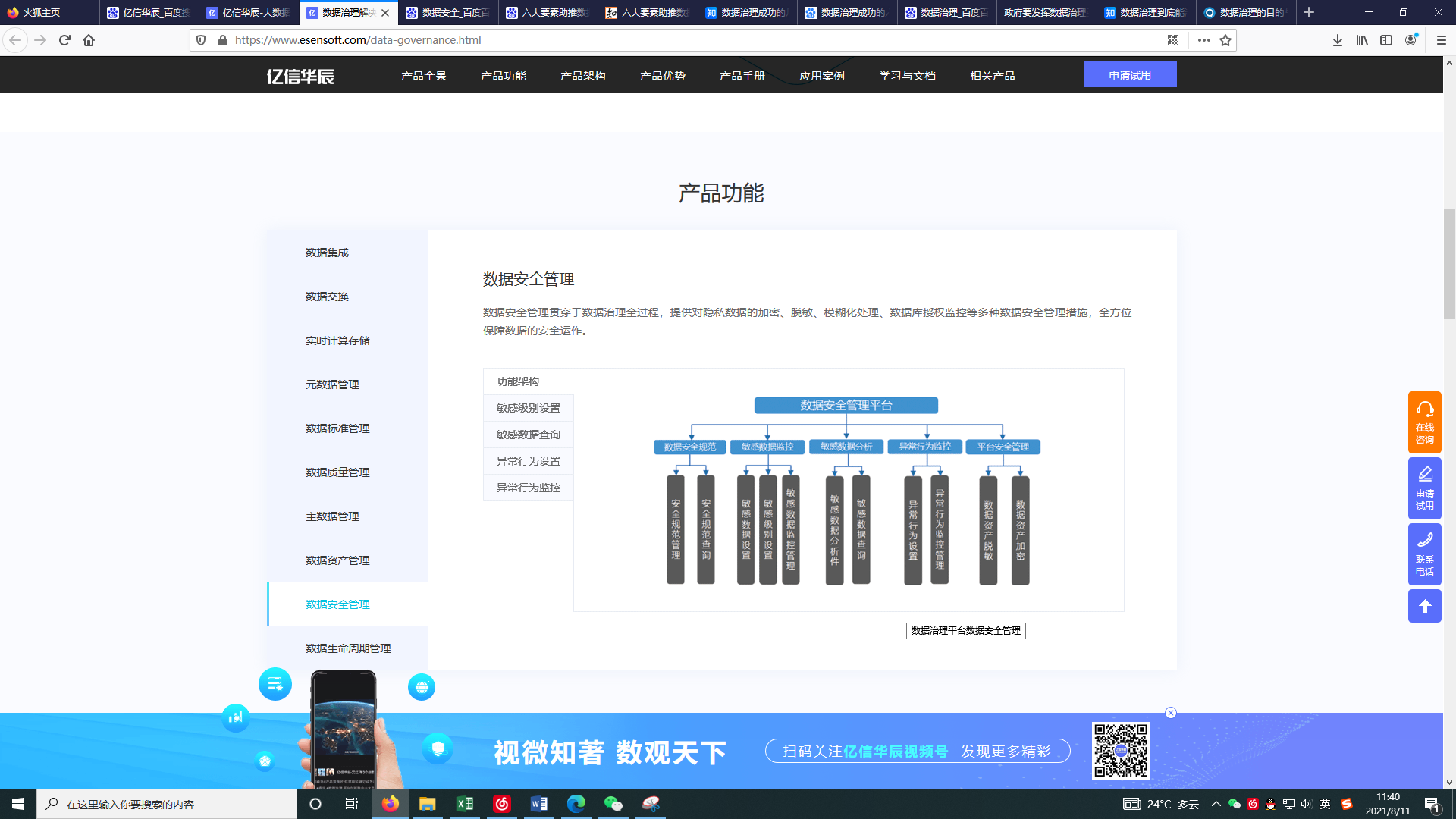Open Excel from the taskbar

point(465,804)
